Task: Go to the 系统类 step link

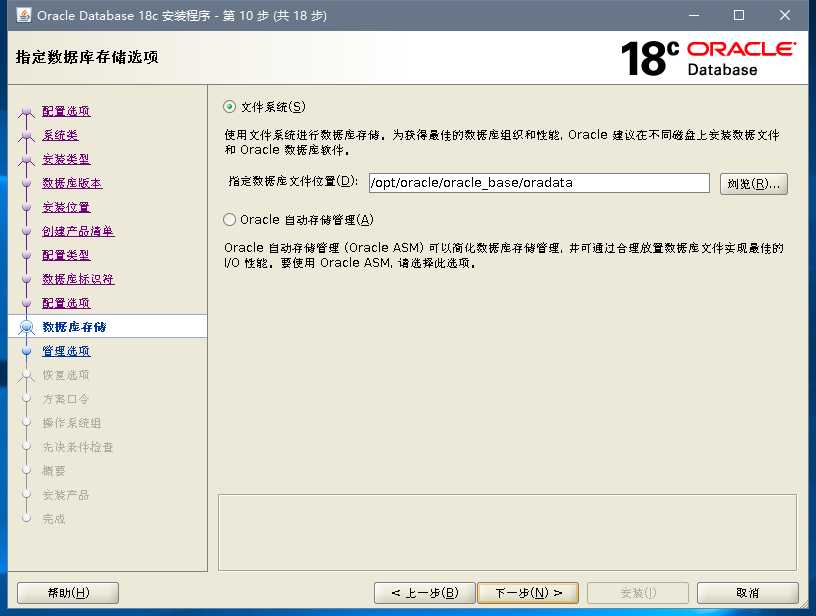Action: [x=60, y=135]
